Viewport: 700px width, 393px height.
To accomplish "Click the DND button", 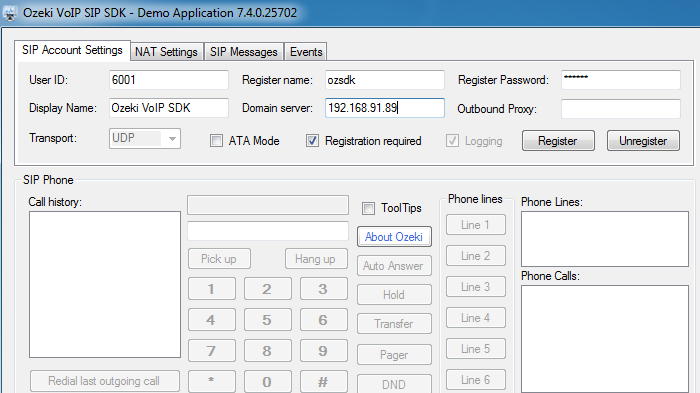I will click(x=394, y=384).
